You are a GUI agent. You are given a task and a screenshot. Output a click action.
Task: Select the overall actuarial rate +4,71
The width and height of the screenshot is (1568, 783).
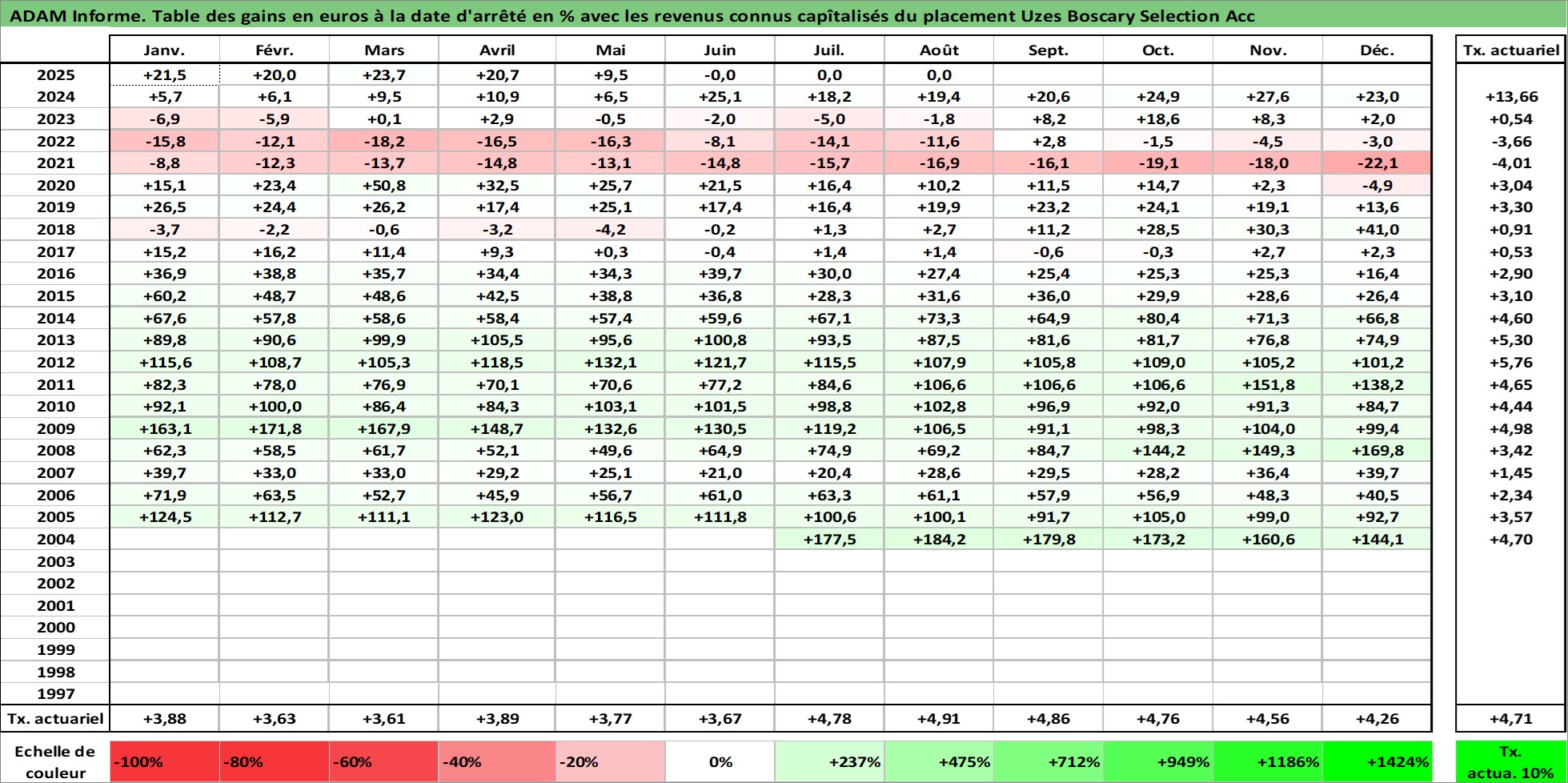coord(1511,718)
